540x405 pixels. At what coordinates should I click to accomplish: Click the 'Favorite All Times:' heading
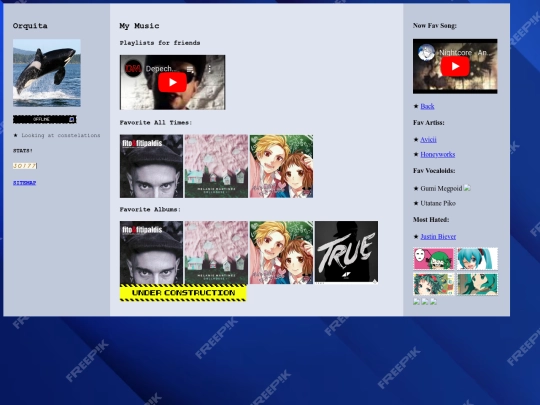(x=156, y=123)
